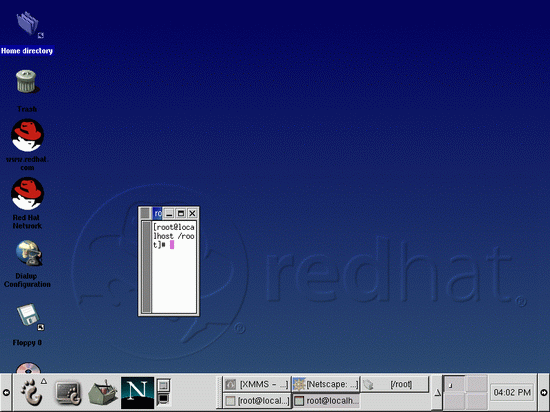Click at the terminal shell prompt cursor
Image resolution: width=550 pixels, height=412 pixels.
172,245
